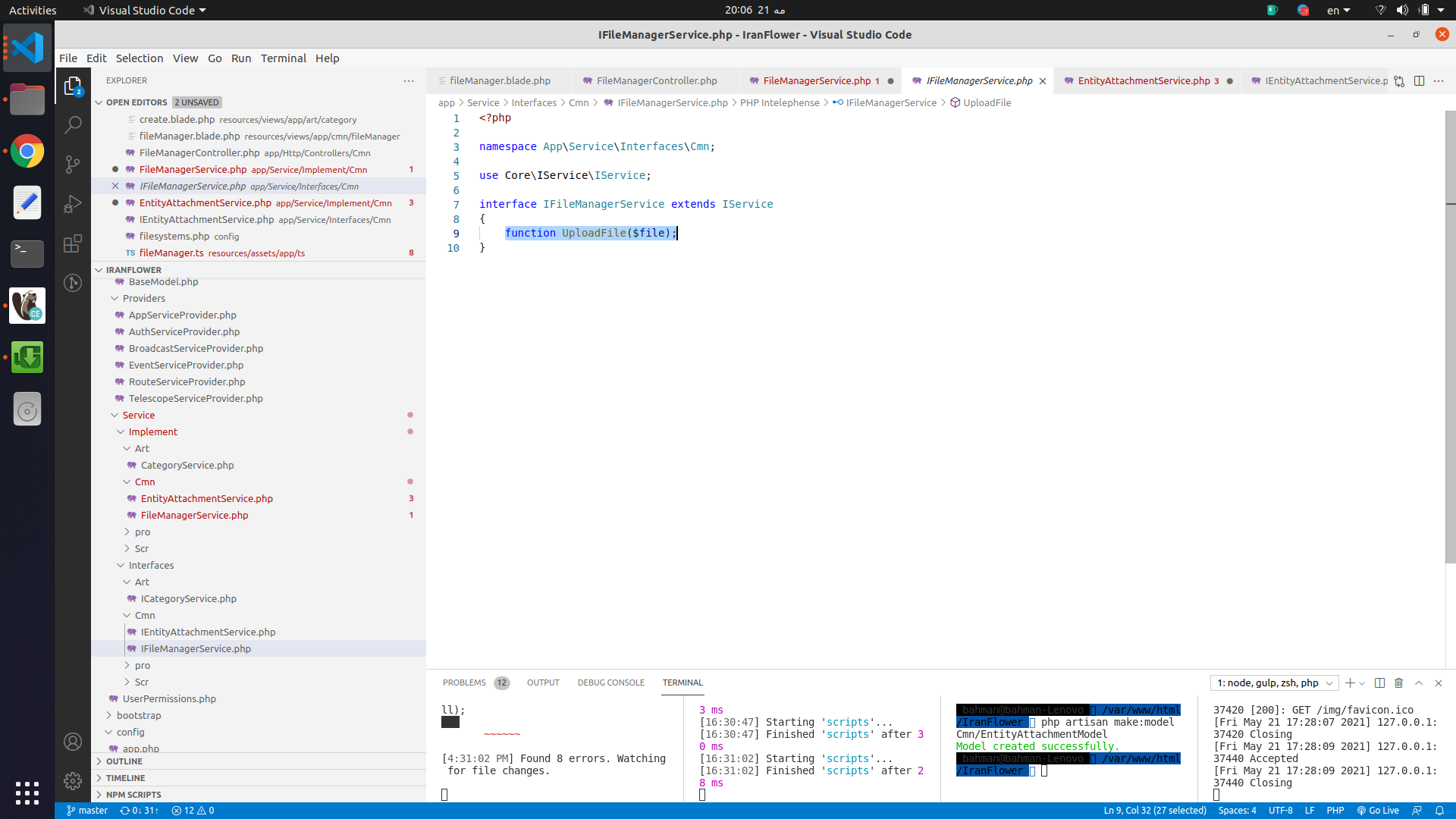Expand the pro folder under Service
Viewport: 1456px width, 819px height.
click(143, 531)
